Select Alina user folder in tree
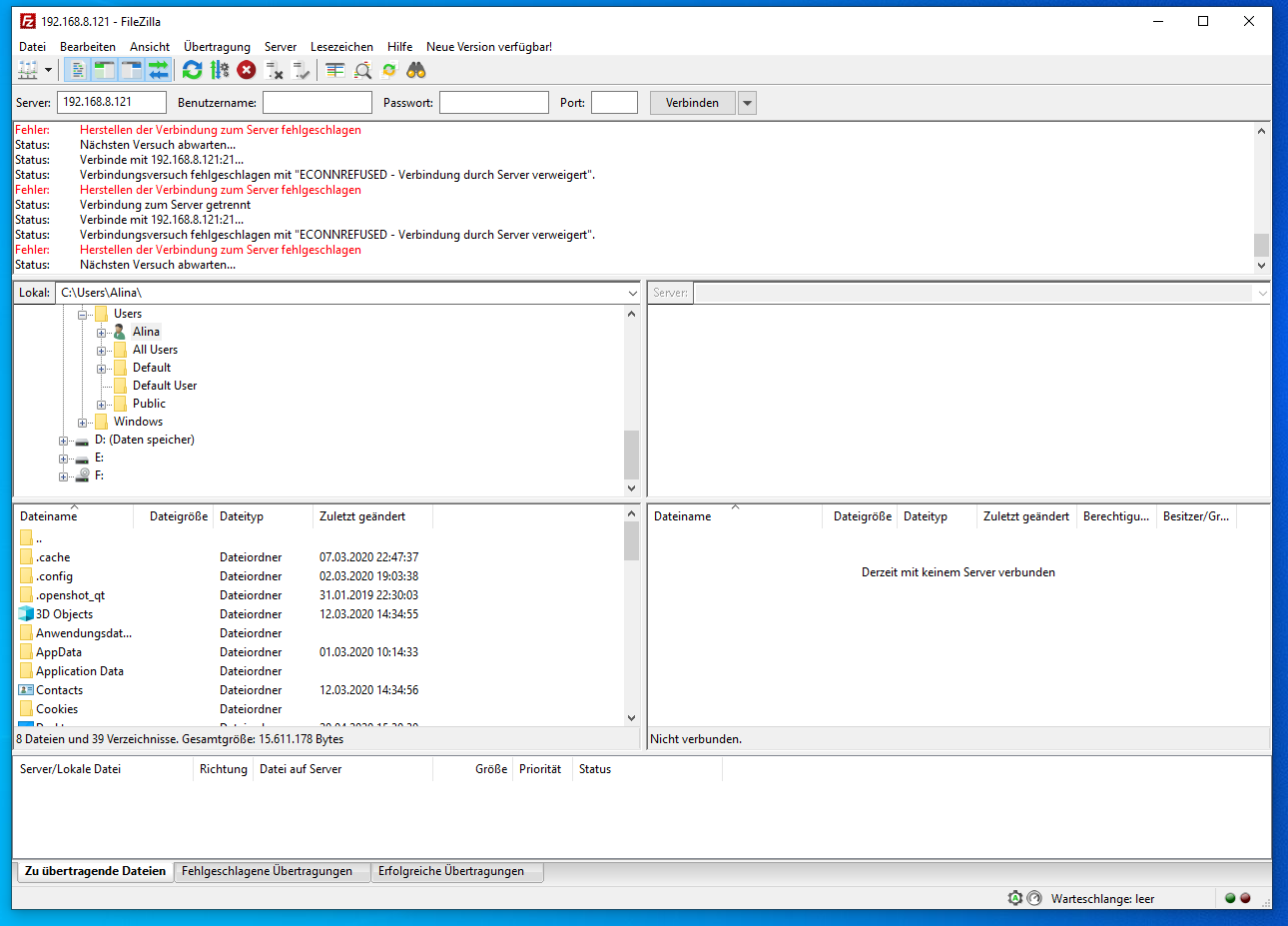Image resolution: width=1288 pixels, height=926 pixels. pyautogui.click(x=146, y=332)
